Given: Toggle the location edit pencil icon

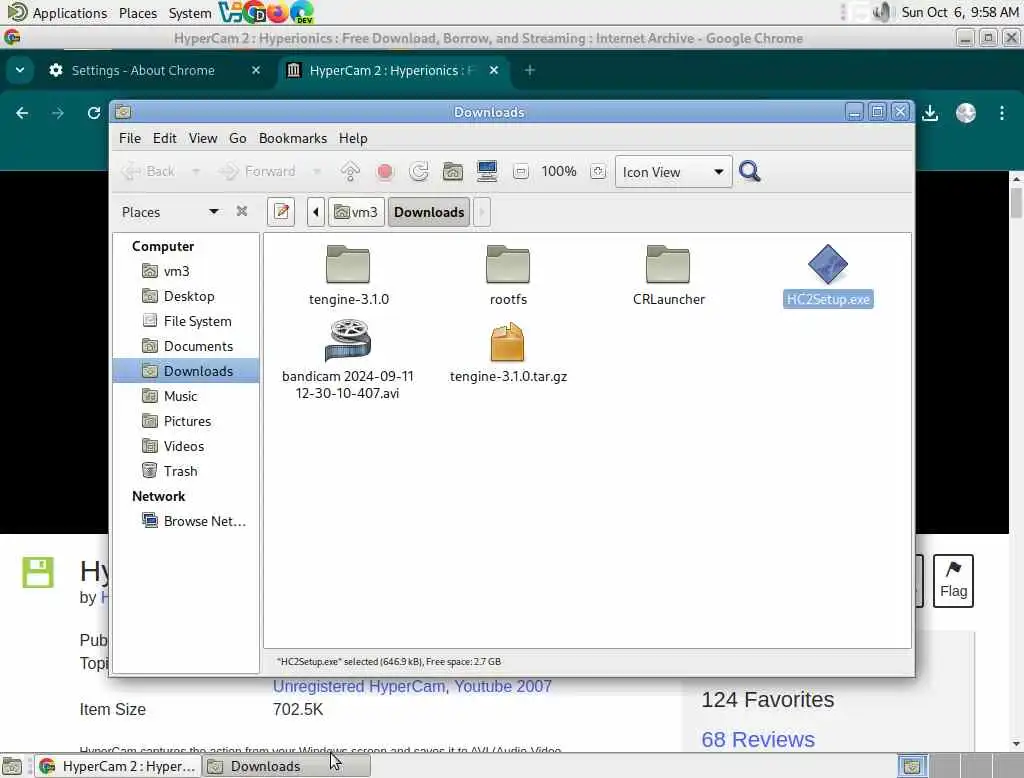Looking at the screenshot, I should click(x=281, y=212).
